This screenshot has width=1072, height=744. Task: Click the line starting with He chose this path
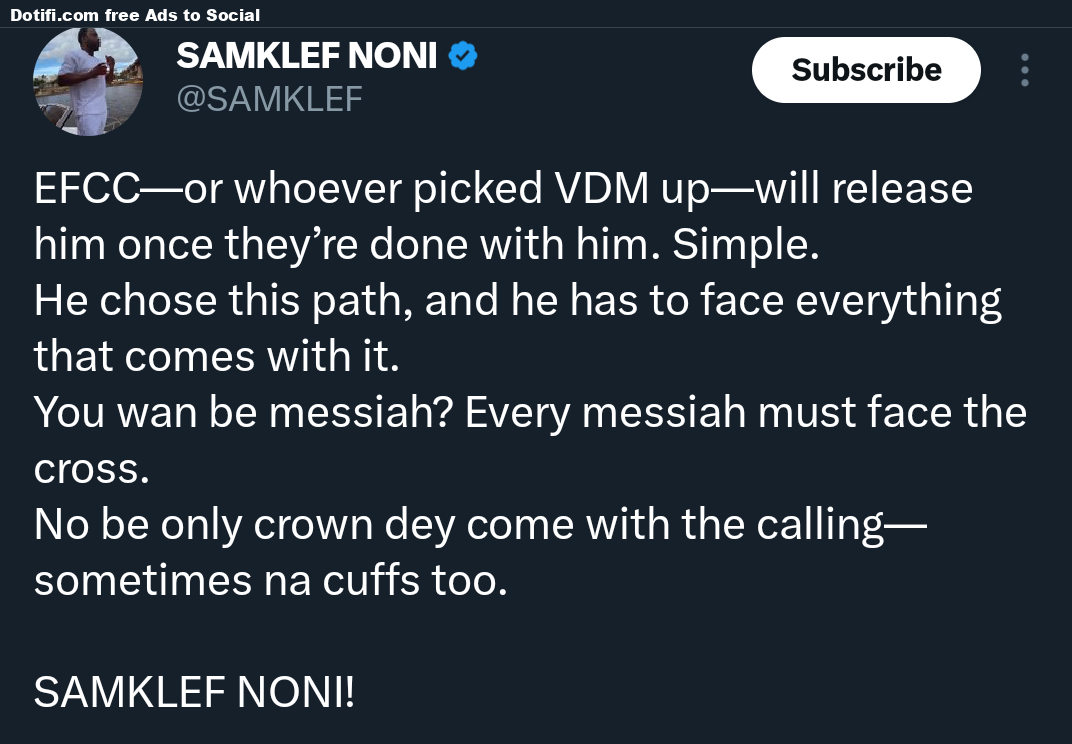[517, 301]
